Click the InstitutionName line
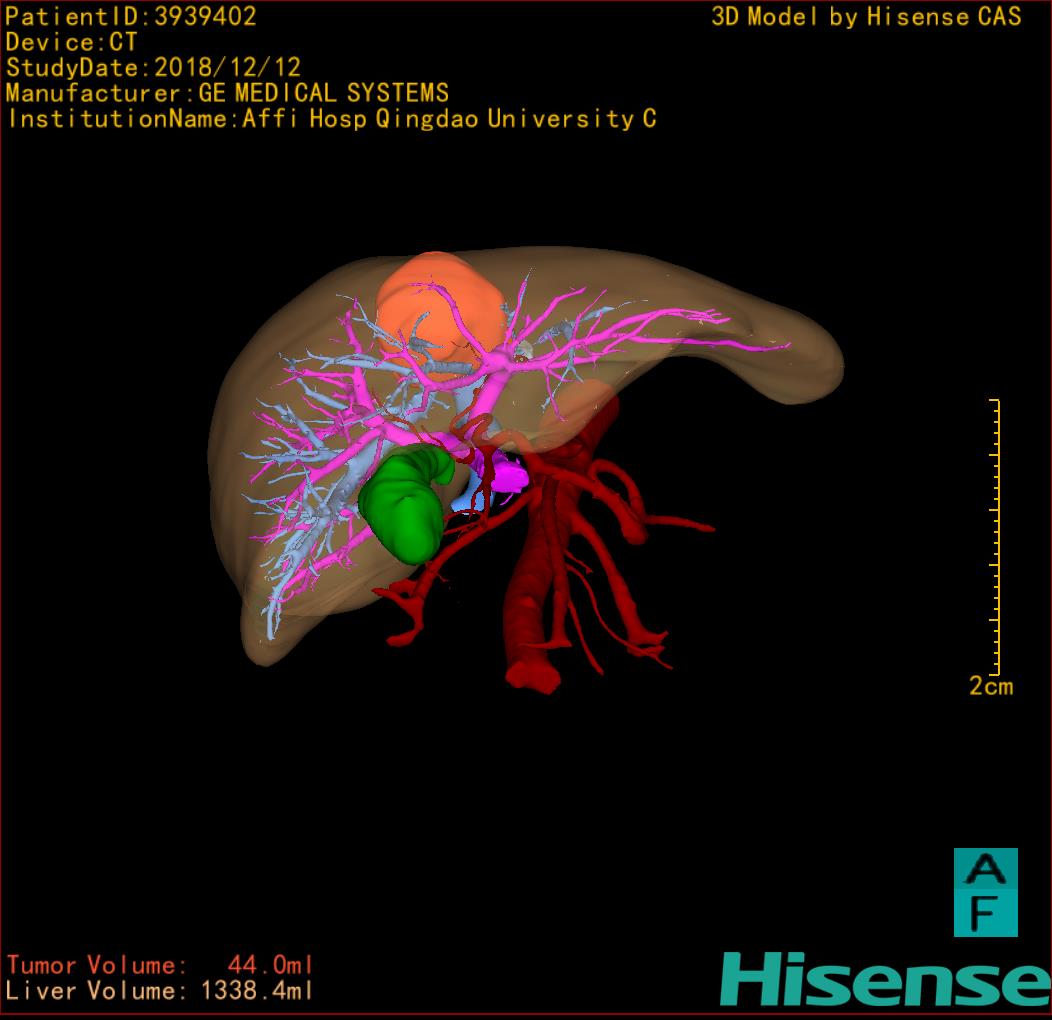Screen dimensions: 1052x1020 pyautogui.click(x=331, y=119)
